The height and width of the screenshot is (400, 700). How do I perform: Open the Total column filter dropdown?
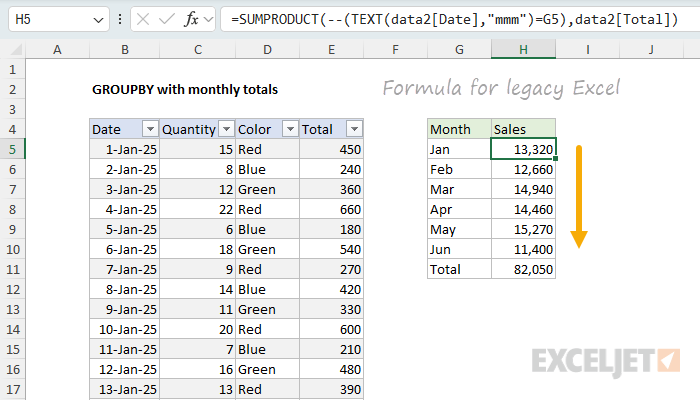click(x=354, y=129)
